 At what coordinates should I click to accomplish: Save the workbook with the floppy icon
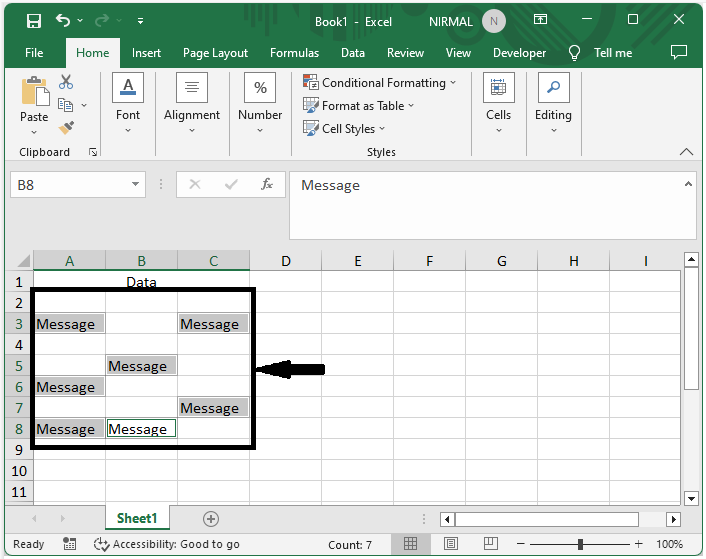click(x=34, y=21)
